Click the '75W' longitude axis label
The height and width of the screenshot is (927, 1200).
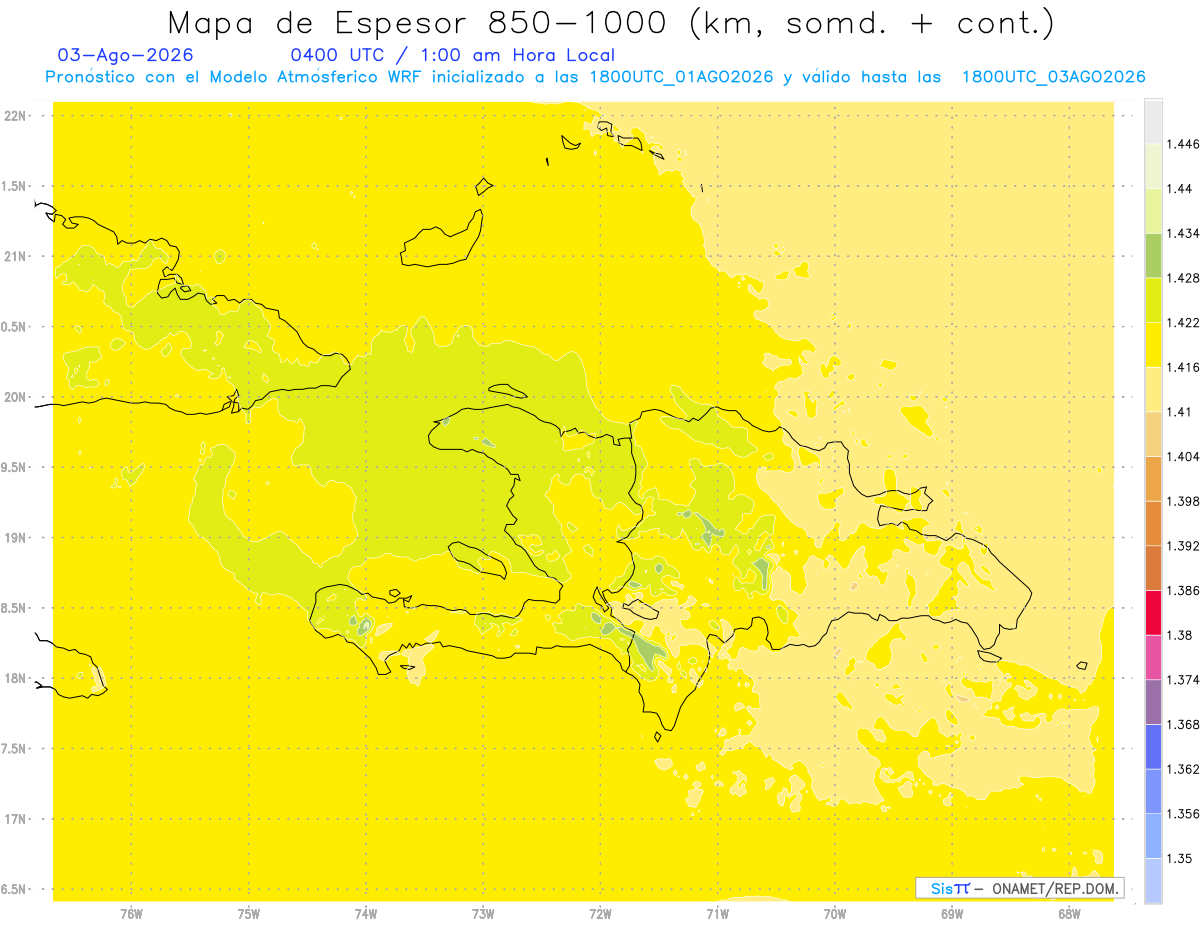click(249, 914)
